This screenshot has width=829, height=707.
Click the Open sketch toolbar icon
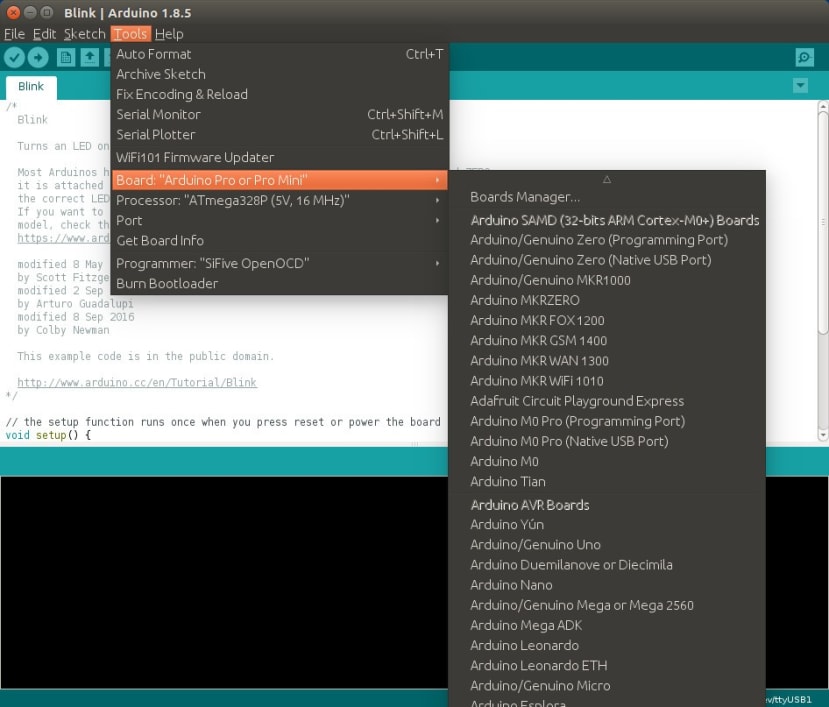point(90,57)
